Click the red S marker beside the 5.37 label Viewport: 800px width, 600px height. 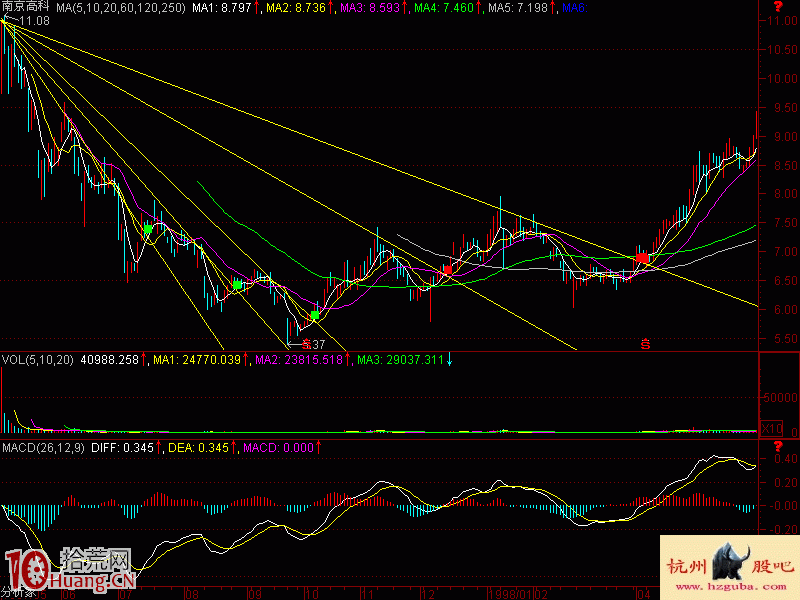point(306,344)
